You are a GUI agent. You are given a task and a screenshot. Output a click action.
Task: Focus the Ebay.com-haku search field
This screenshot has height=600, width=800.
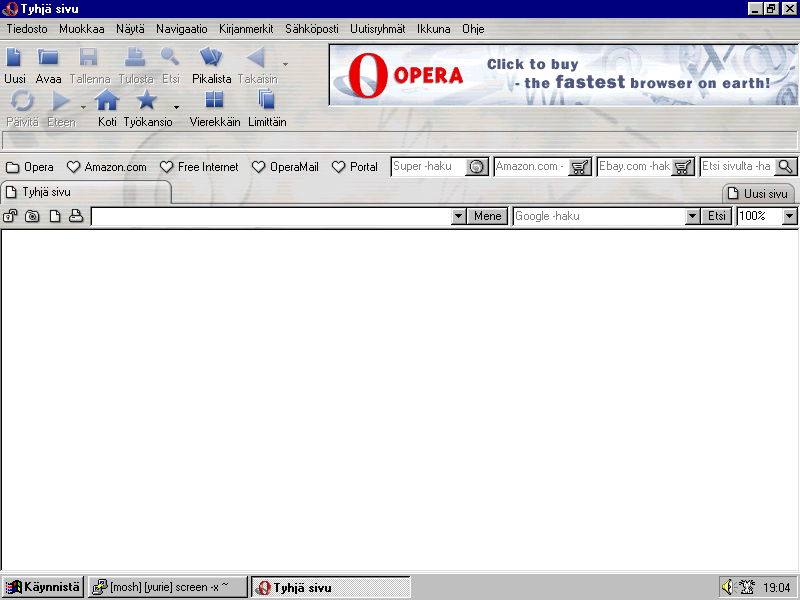point(635,167)
